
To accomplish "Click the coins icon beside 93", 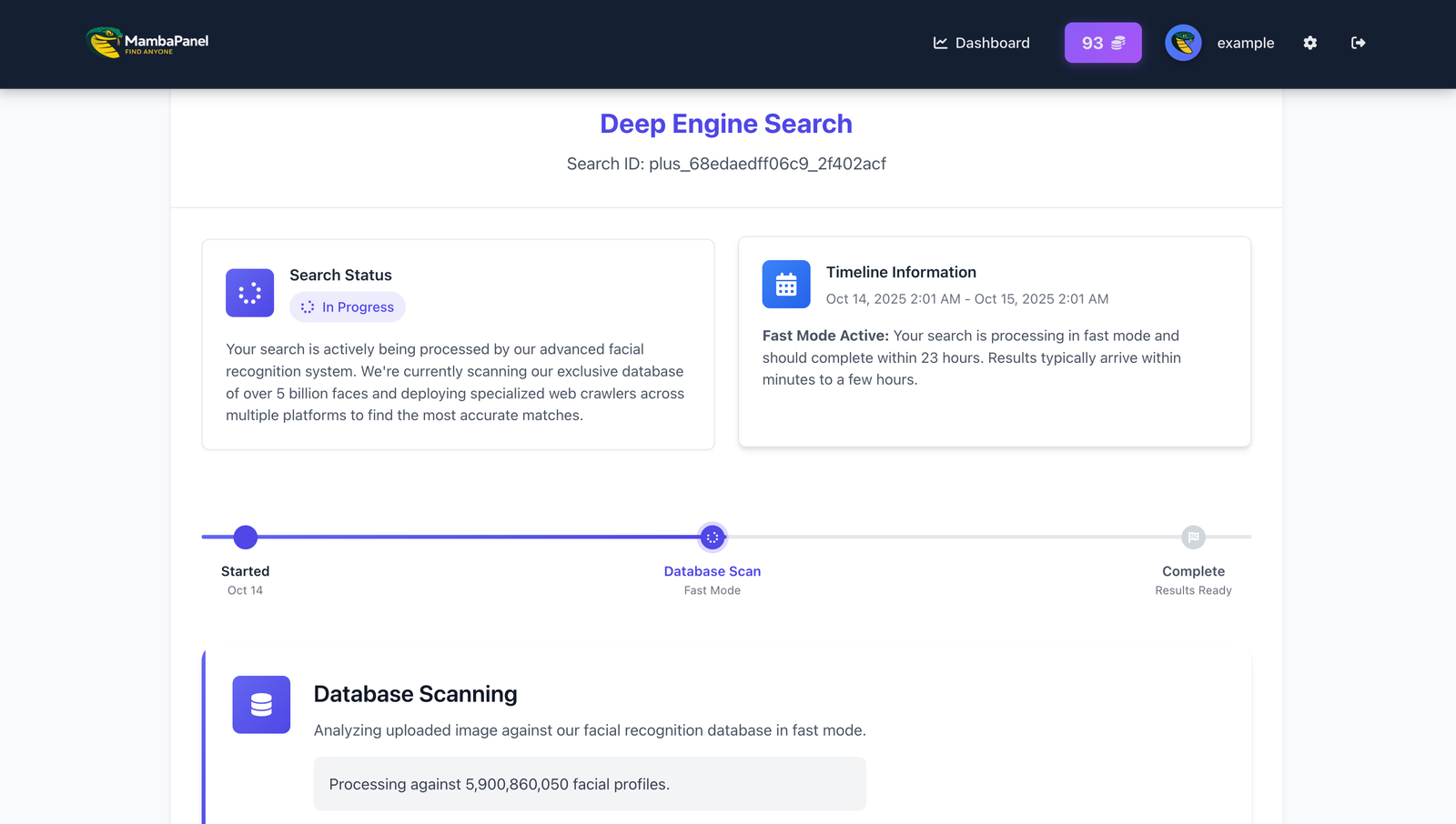I will click(x=1118, y=43).
